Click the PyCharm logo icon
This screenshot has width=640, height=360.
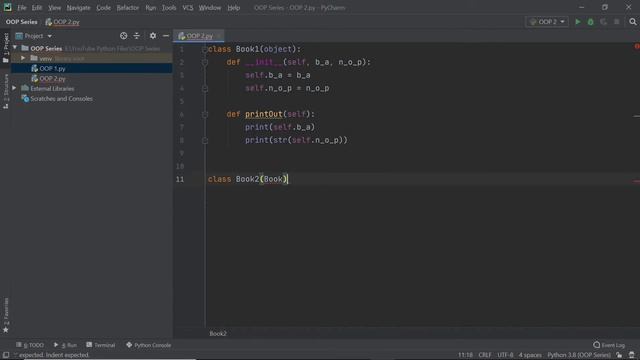click(7, 7)
